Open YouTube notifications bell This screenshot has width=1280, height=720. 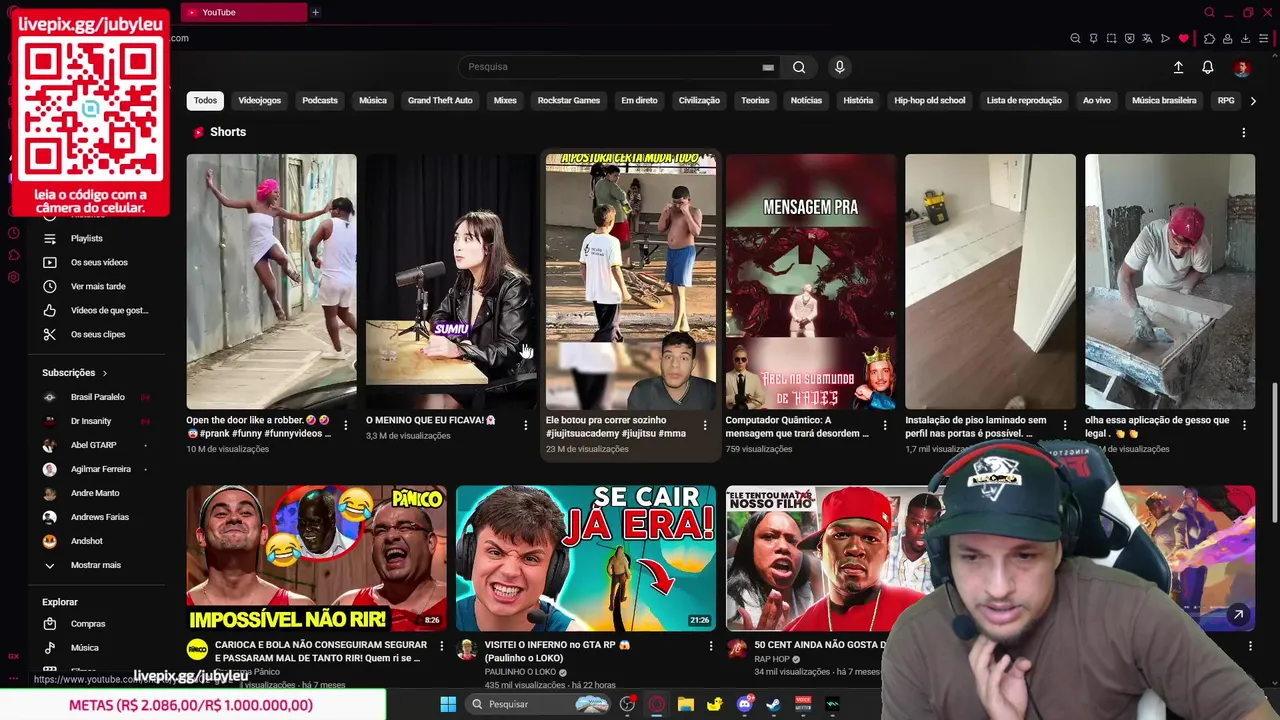tap(1208, 67)
